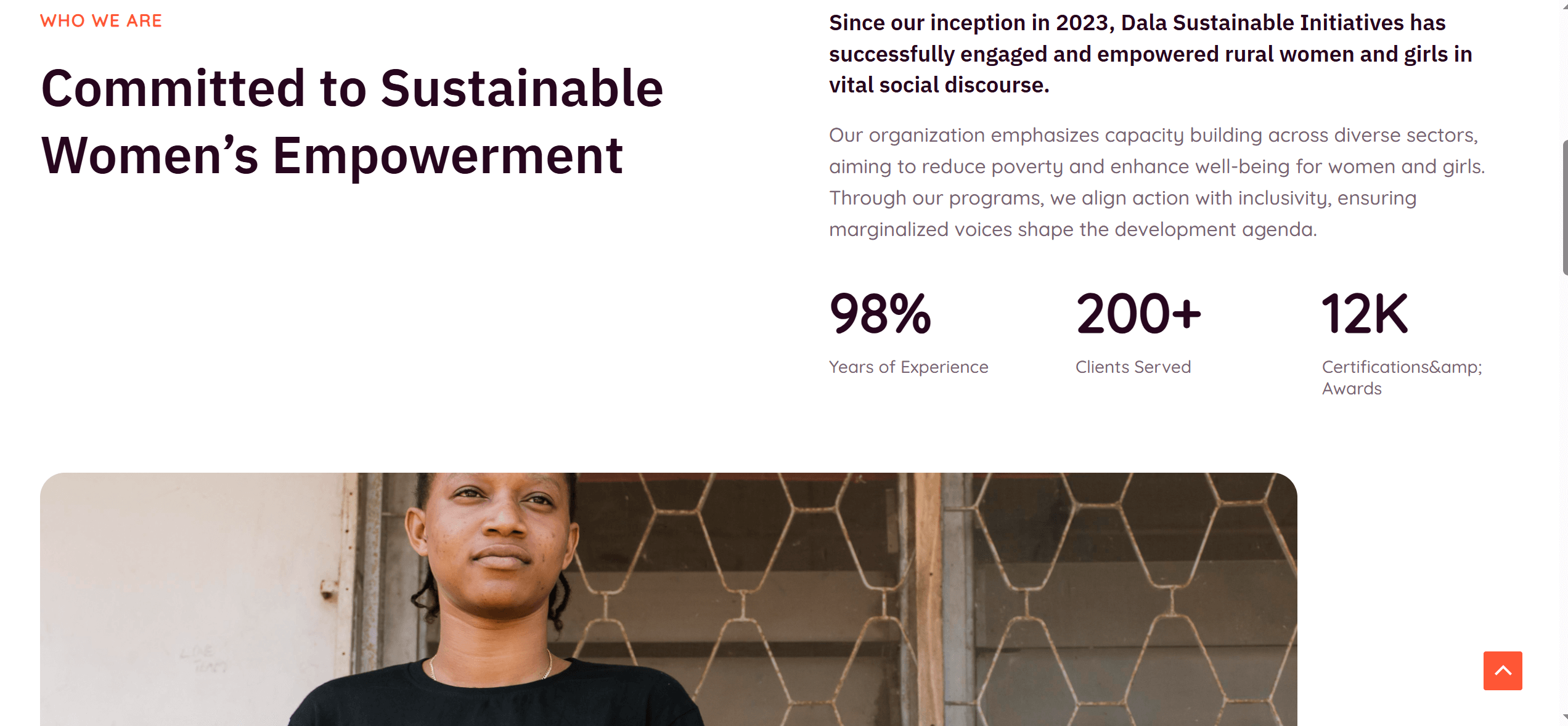The image size is (1568, 726).
Task: Click the orange scroll-to-top arrow button
Action: (1503, 671)
